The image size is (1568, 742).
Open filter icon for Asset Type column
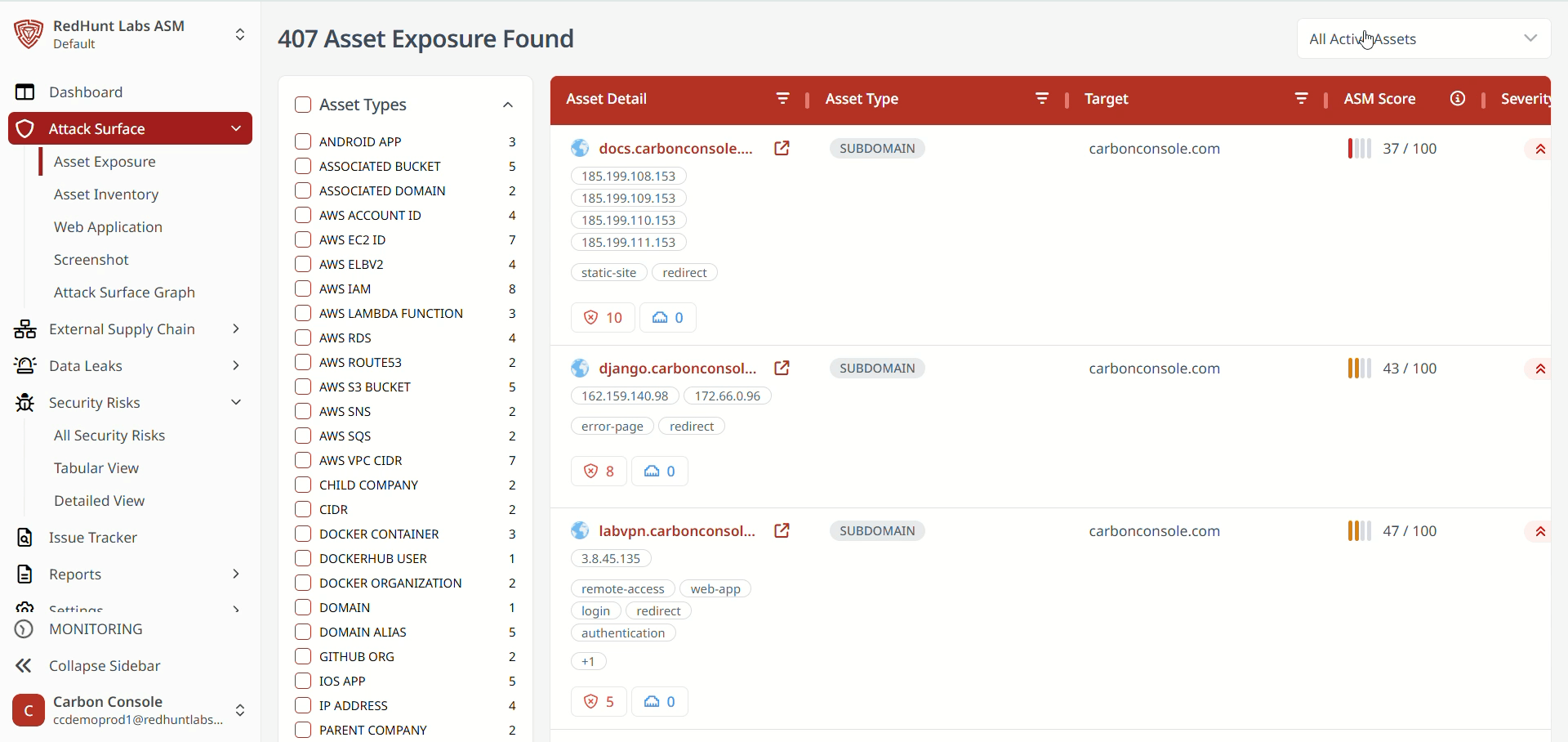coord(1042,99)
